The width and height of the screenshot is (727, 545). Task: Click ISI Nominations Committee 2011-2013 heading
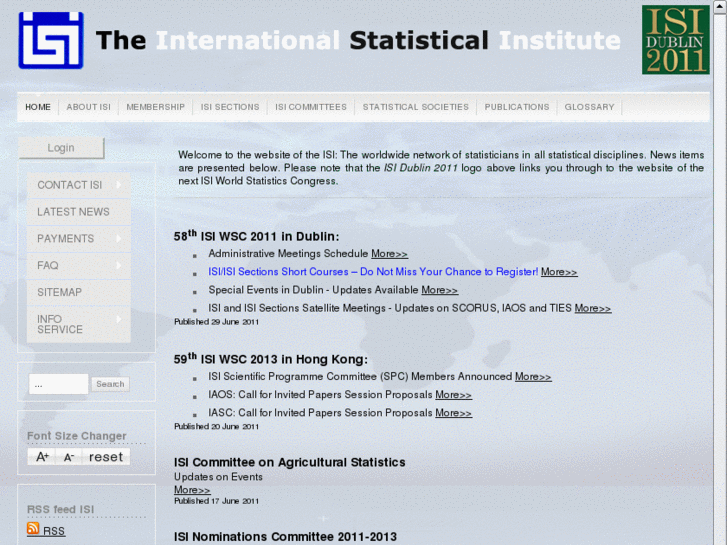click(x=286, y=537)
